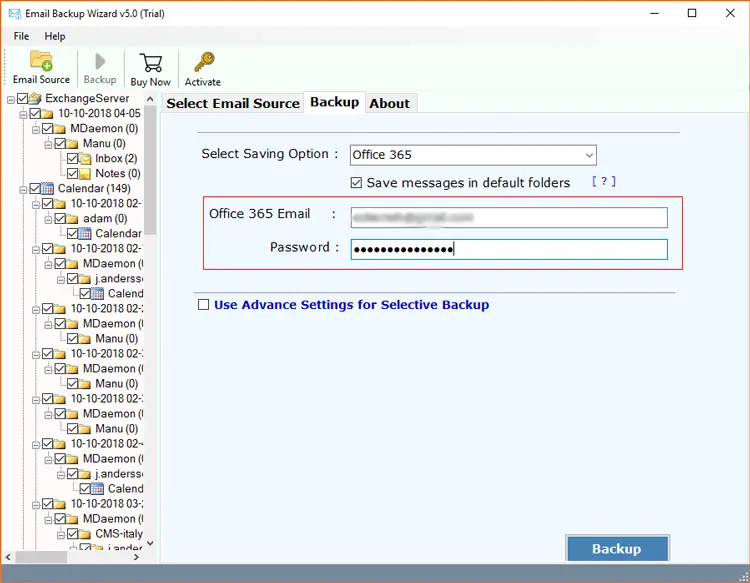This screenshot has width=750, height=583.
Task: Switch to the Select Email Source tab
Action: 232,103
